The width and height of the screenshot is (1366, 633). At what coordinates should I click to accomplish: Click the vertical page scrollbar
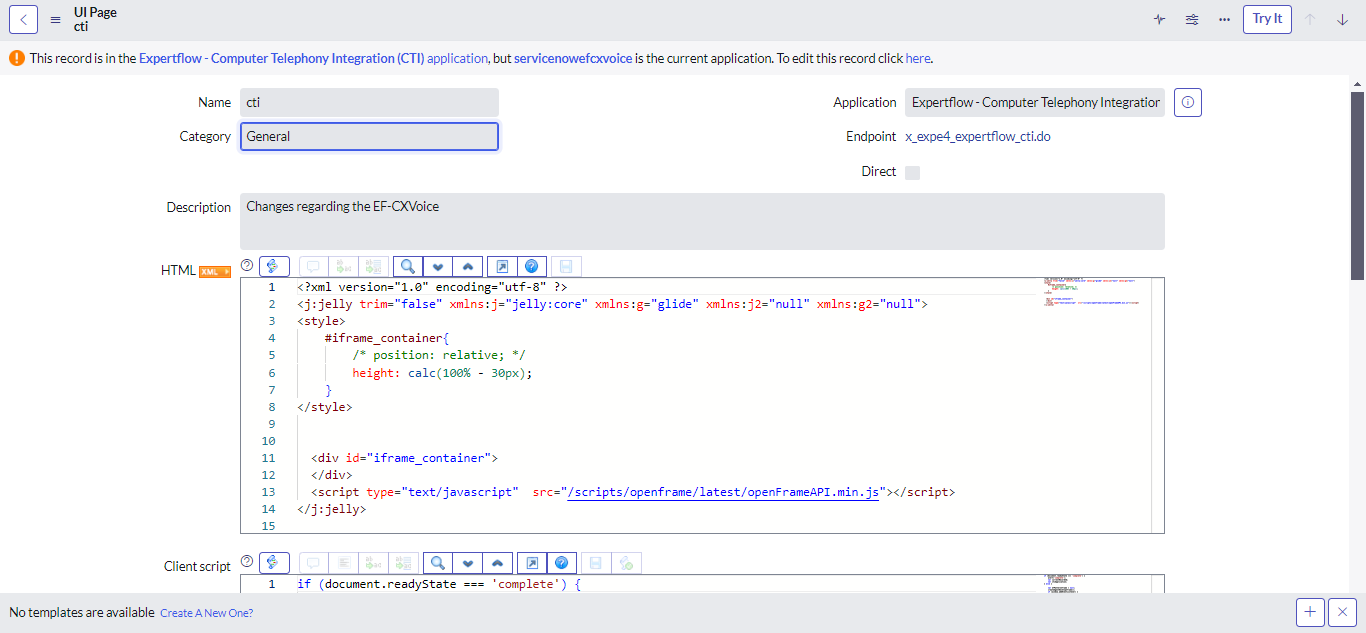(1357, 185)
